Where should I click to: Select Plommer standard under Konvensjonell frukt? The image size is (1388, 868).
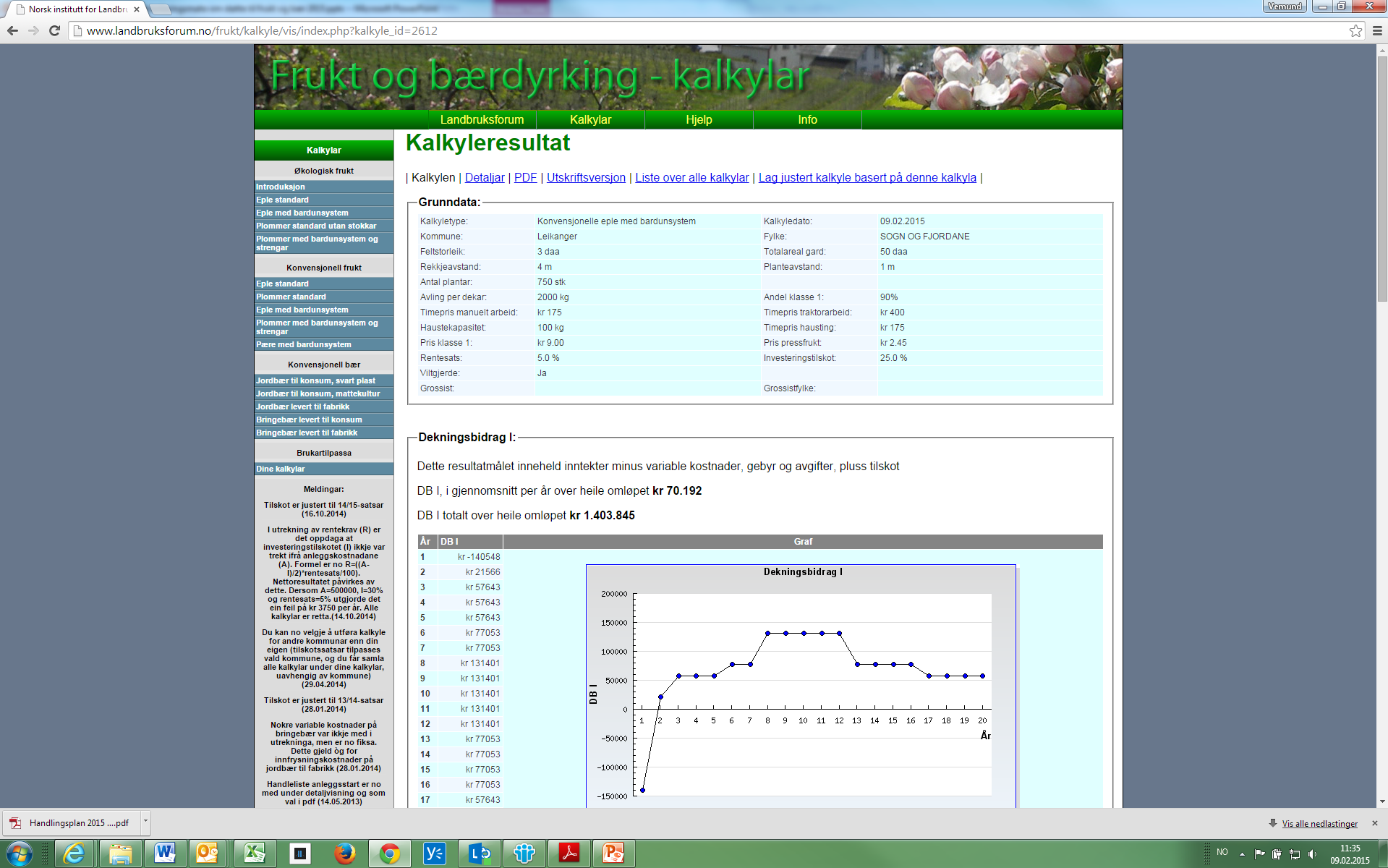tap(324, 297)
